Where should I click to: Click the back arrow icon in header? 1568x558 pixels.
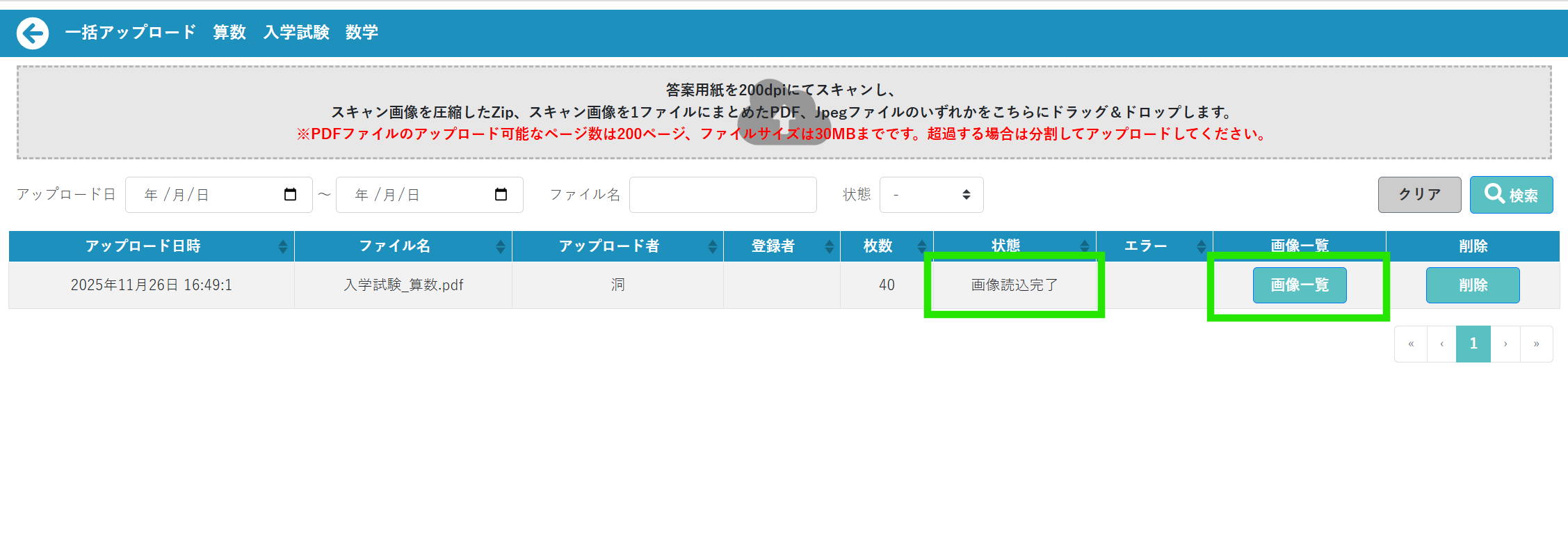(33, 33)
